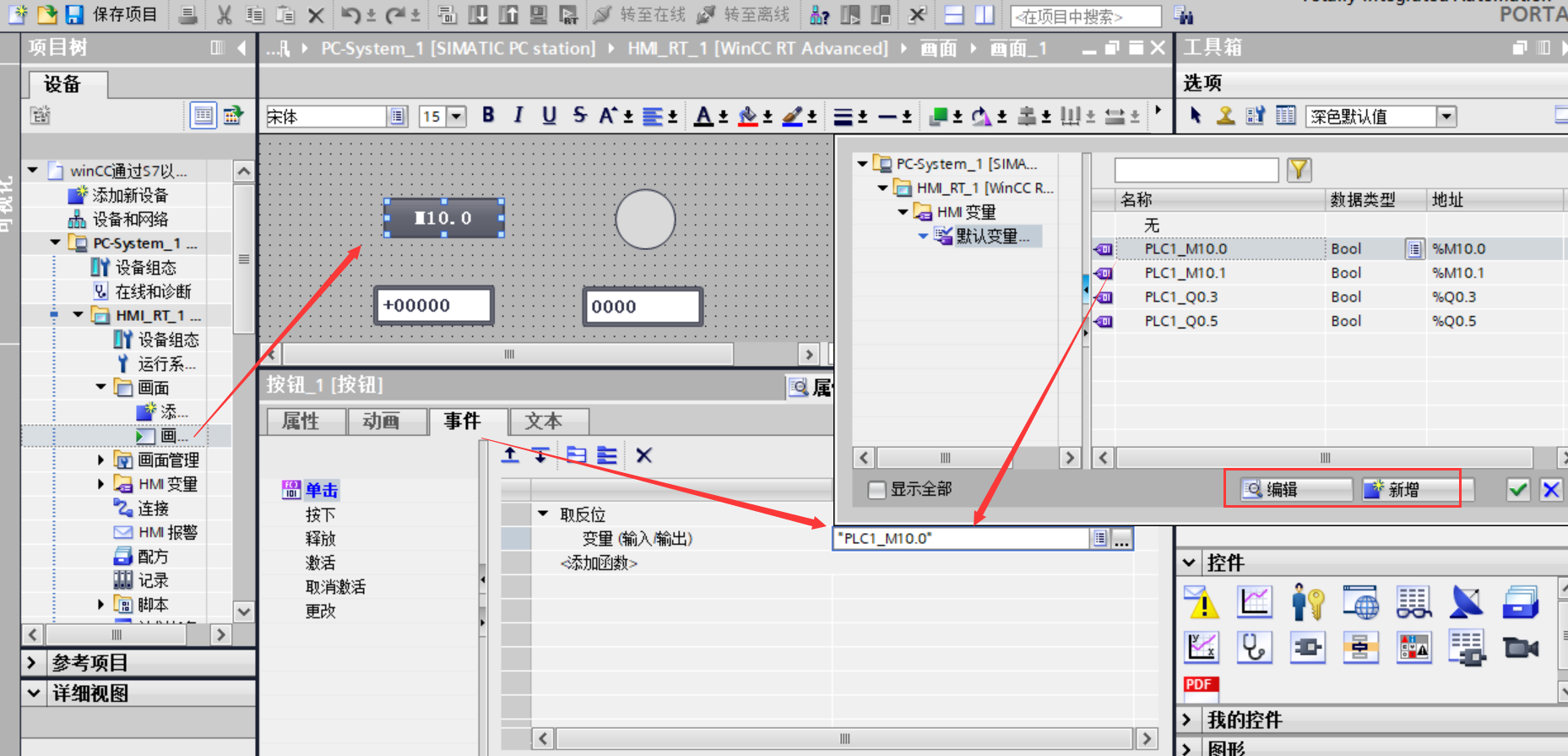Click the project search field

pos(1086,16)
